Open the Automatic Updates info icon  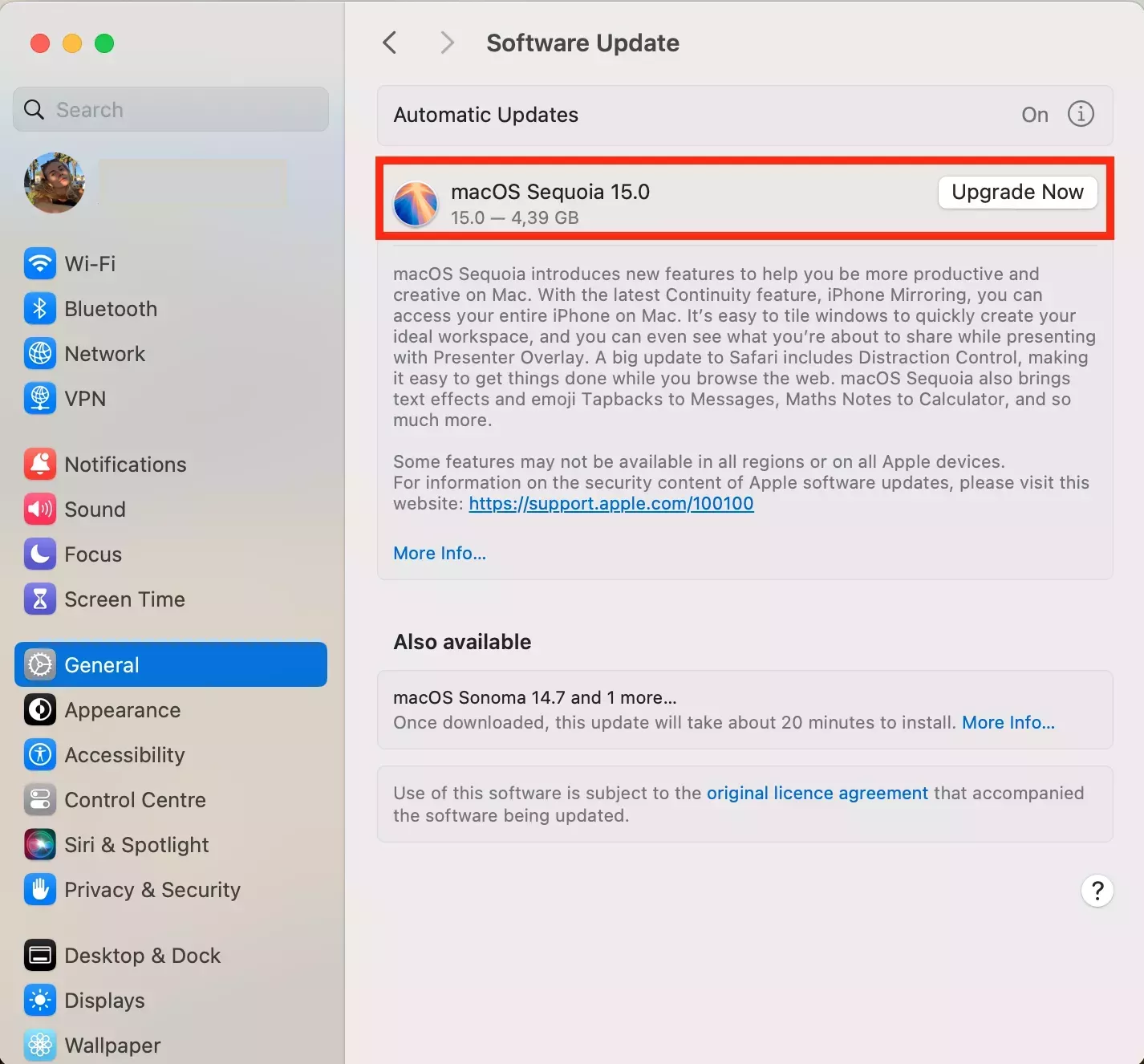pyautogui.click(x=1081, y=114)
